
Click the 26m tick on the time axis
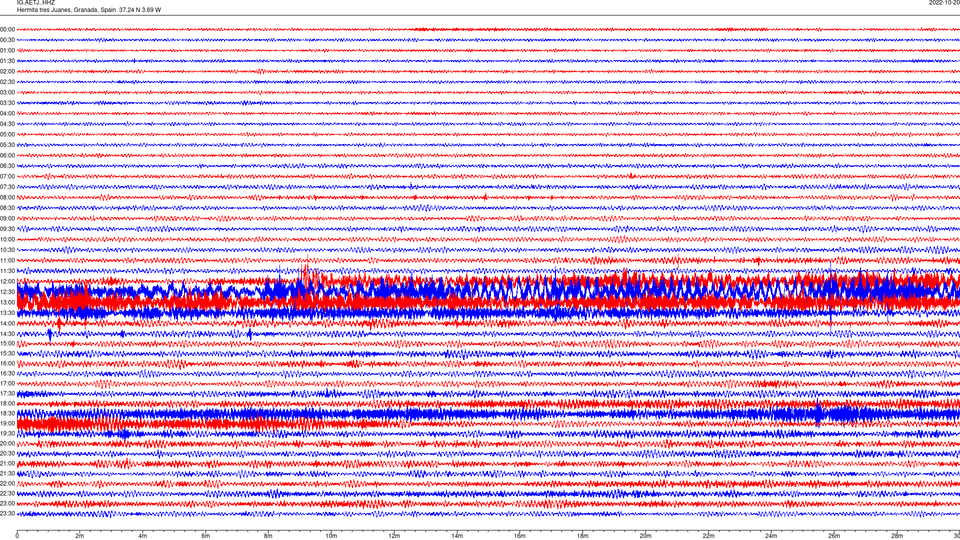pyautogui.click(x=834, y=536)
